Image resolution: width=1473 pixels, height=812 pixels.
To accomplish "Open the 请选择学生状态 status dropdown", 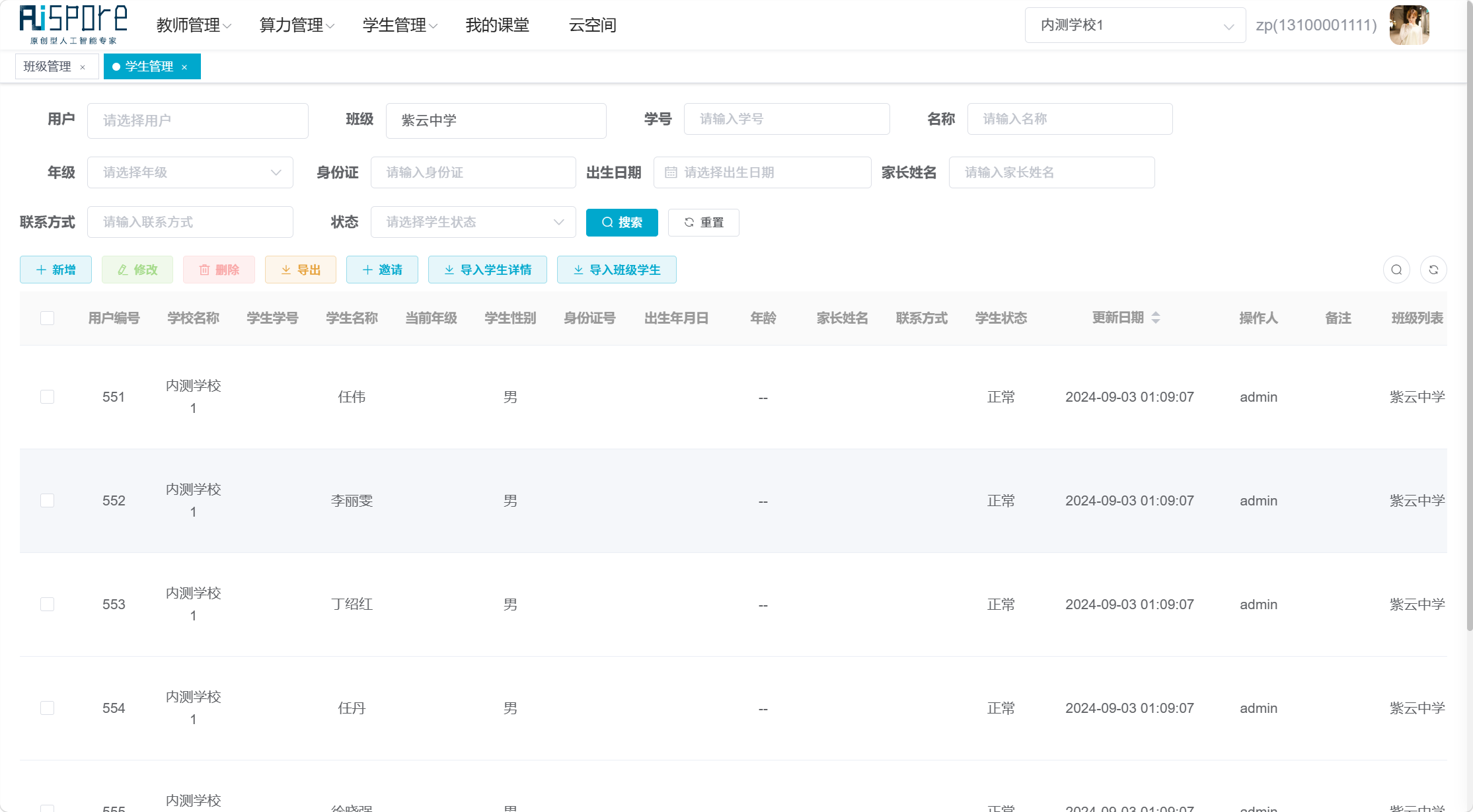I will click(473, 222).
